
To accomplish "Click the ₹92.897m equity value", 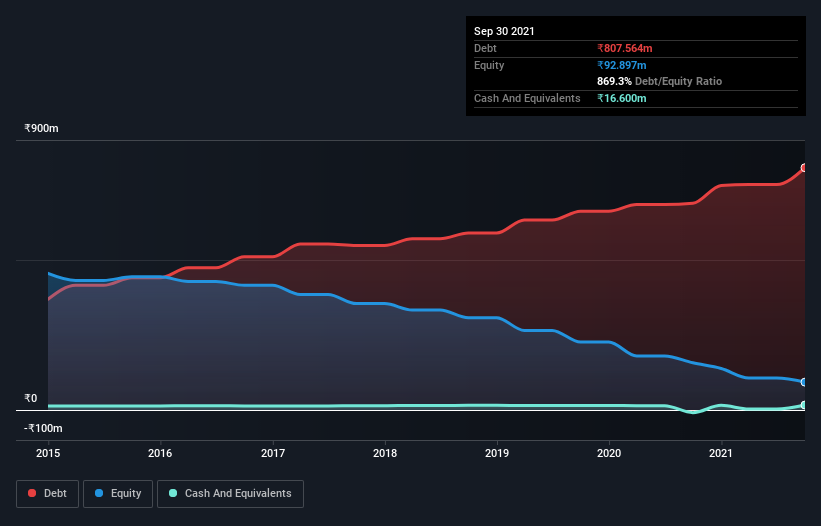I will pos(622,65).
